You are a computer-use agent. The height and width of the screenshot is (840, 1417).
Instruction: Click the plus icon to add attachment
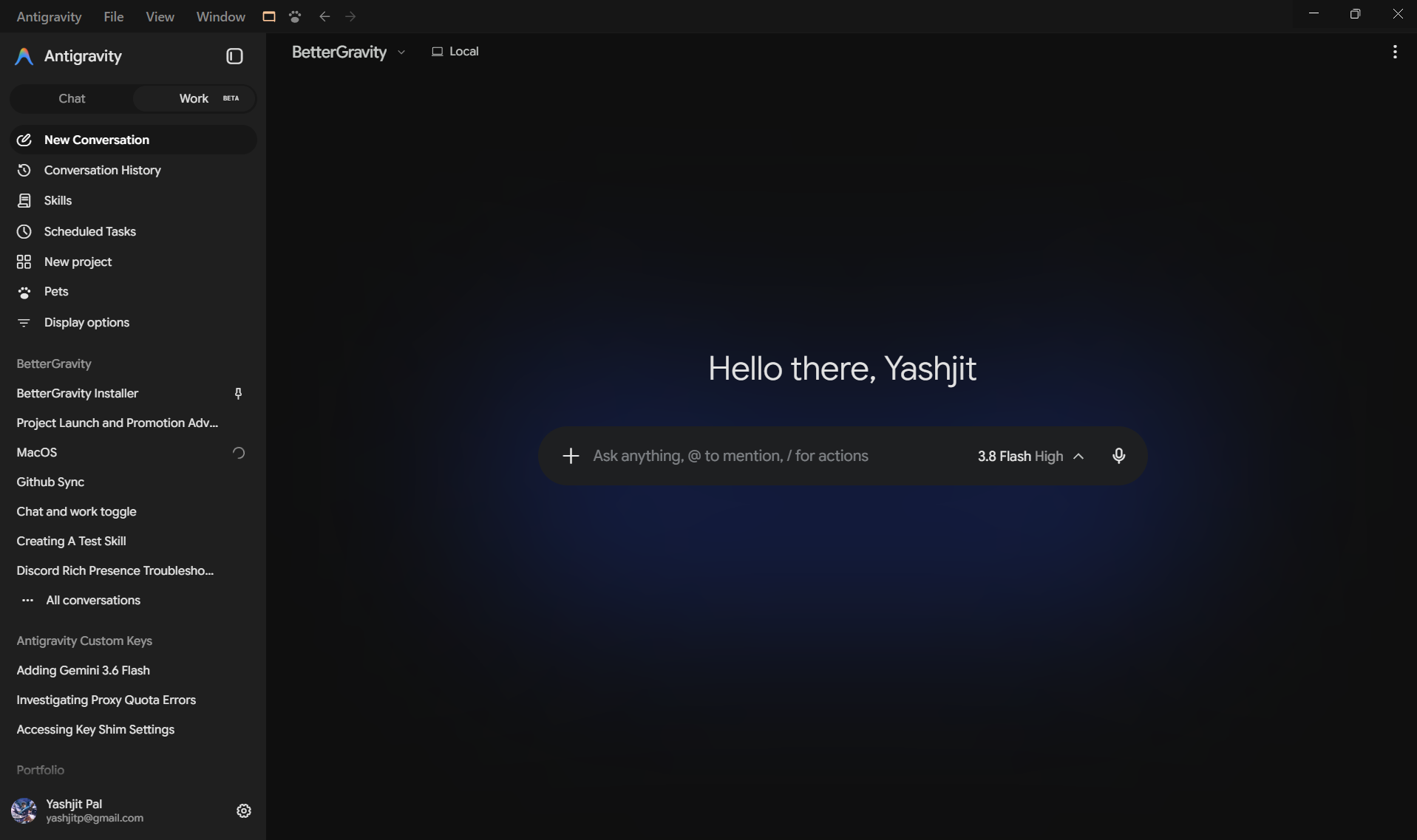tap(571, 456)
